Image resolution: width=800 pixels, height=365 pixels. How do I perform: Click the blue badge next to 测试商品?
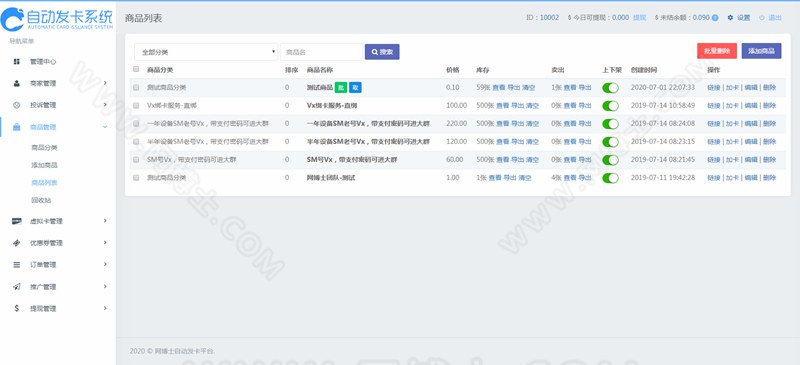(x=355, y=87)
